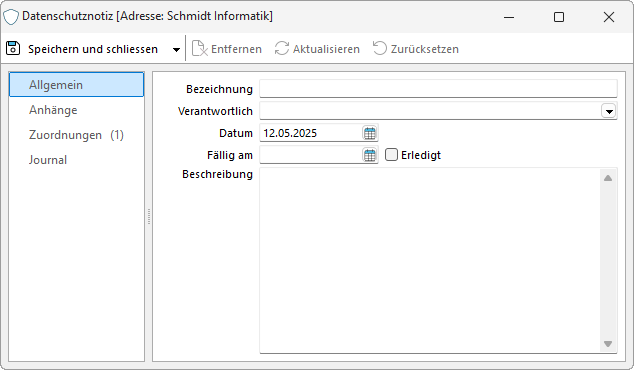
Task: Open calendar picker for Fällig am field
Action: point(370,155)
